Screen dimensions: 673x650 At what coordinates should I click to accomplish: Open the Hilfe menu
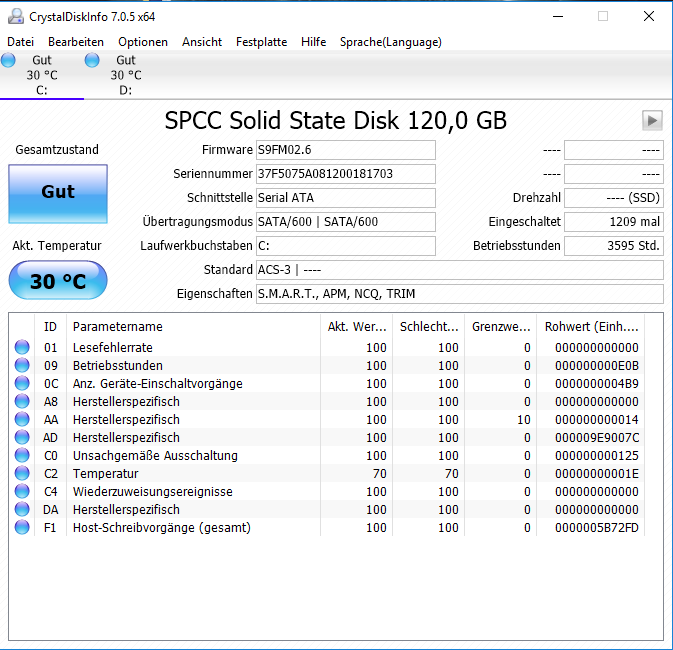click(x=313, y=42)
